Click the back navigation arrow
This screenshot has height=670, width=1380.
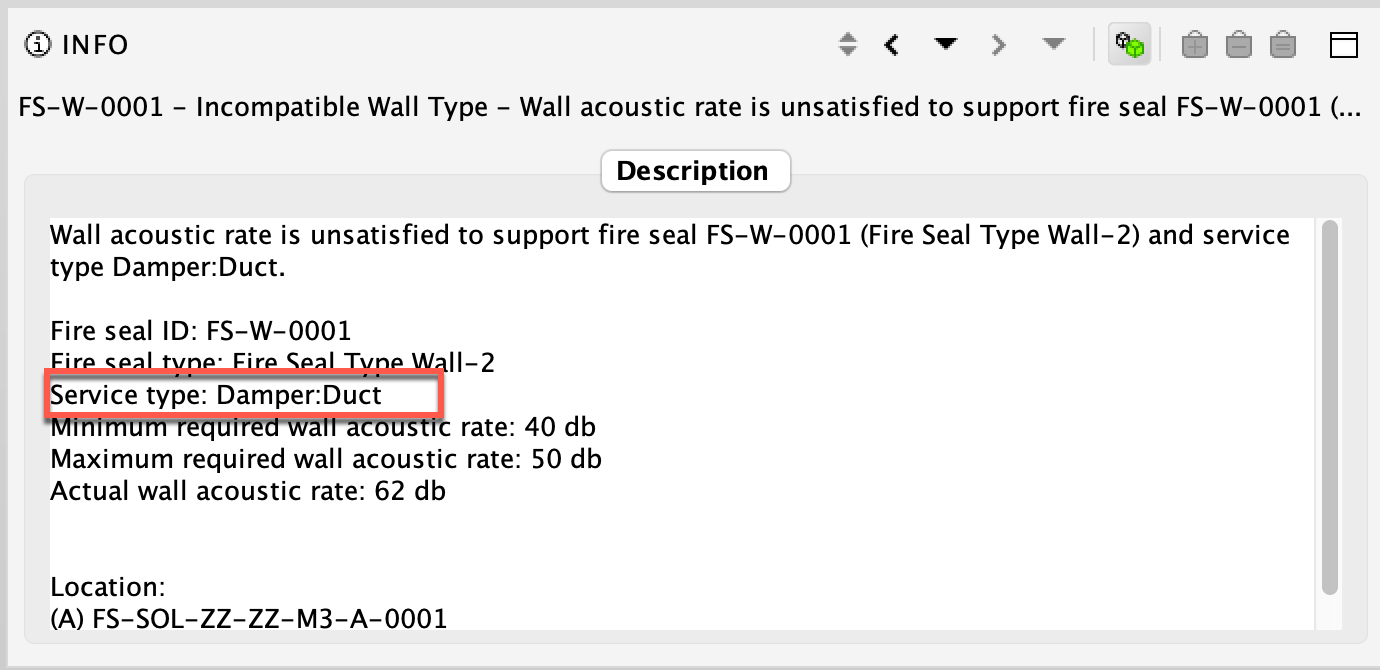(891, 44)
